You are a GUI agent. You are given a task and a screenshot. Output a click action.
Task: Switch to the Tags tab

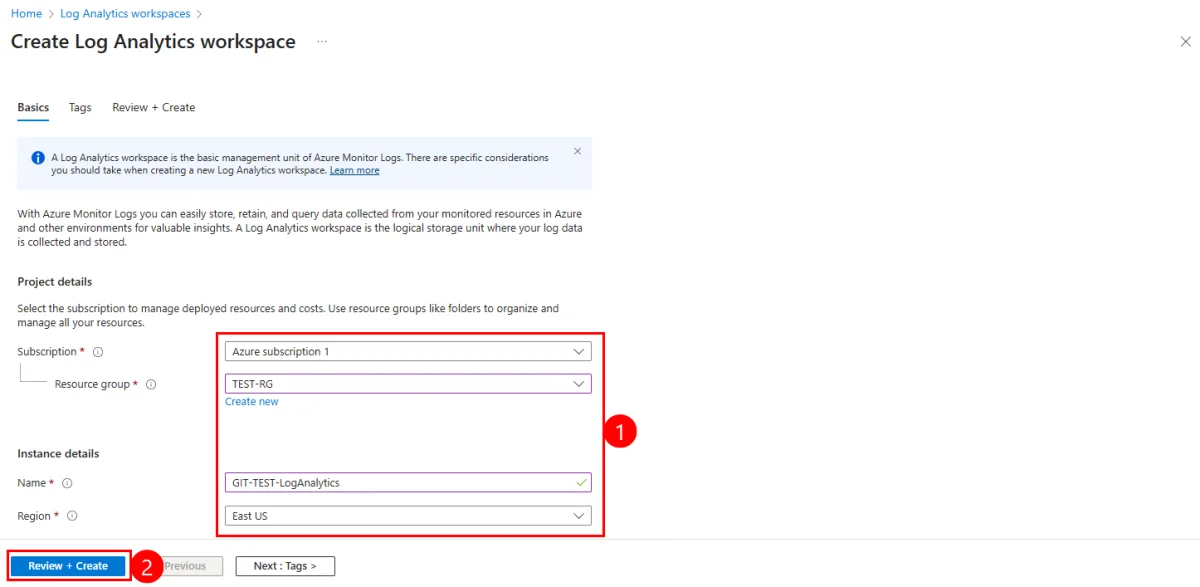point(80,107)
